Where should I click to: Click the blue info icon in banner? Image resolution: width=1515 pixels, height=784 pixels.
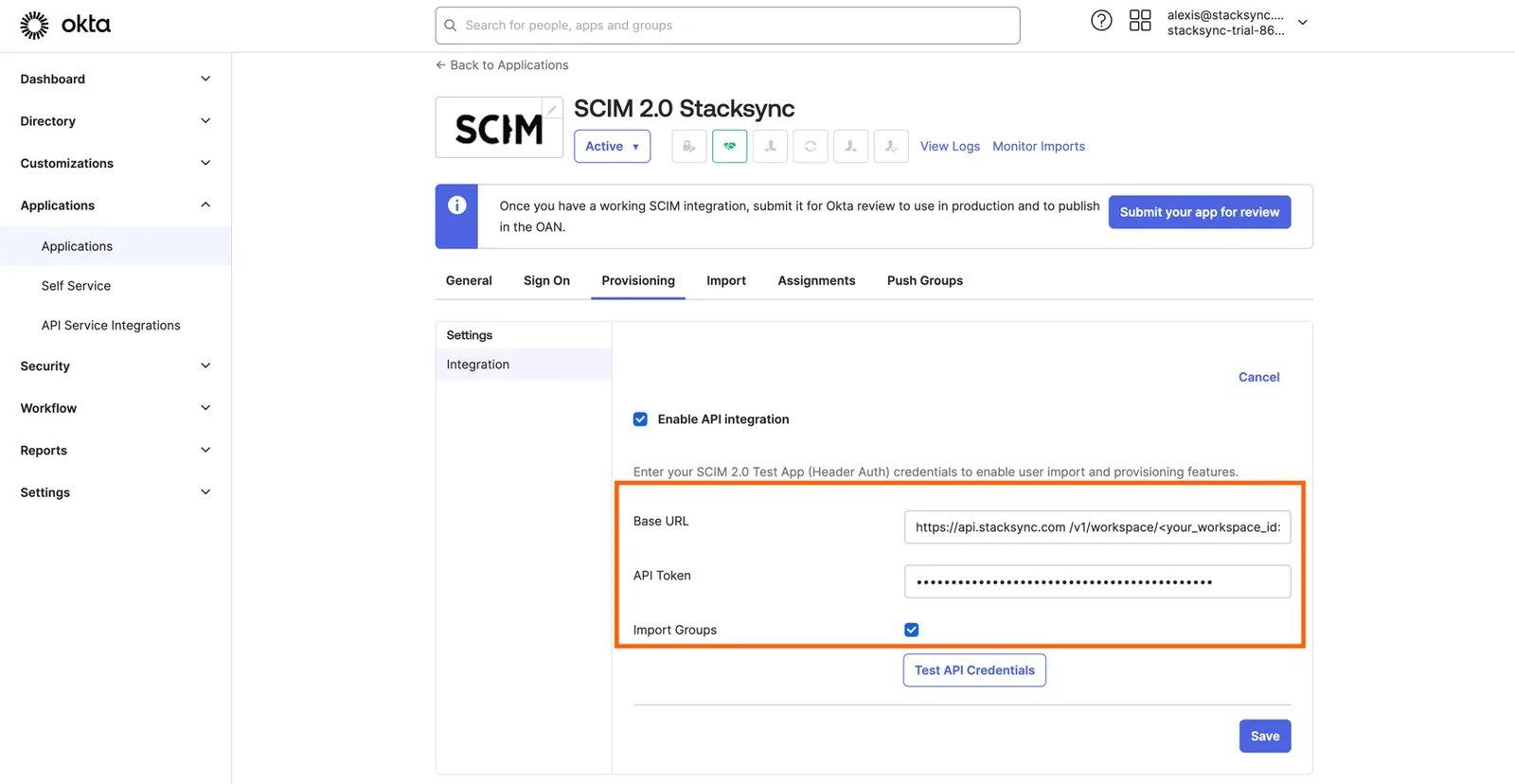click(456, 205)
